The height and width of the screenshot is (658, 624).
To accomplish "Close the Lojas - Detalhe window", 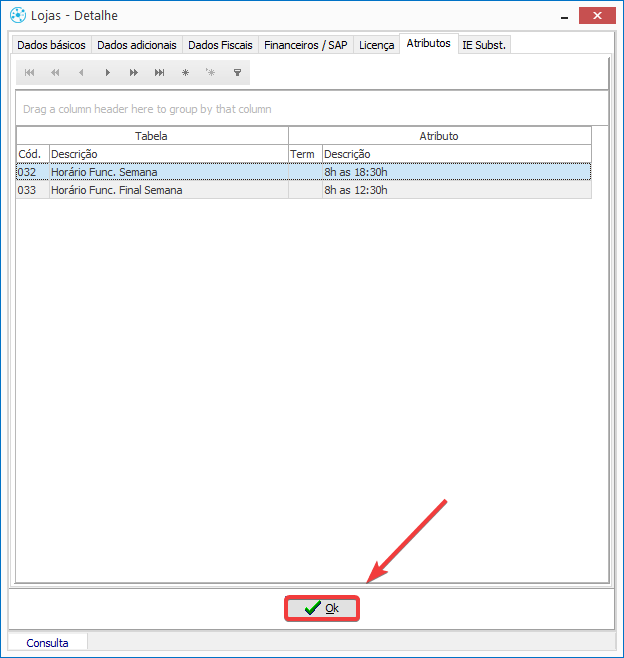I will 597,15.
